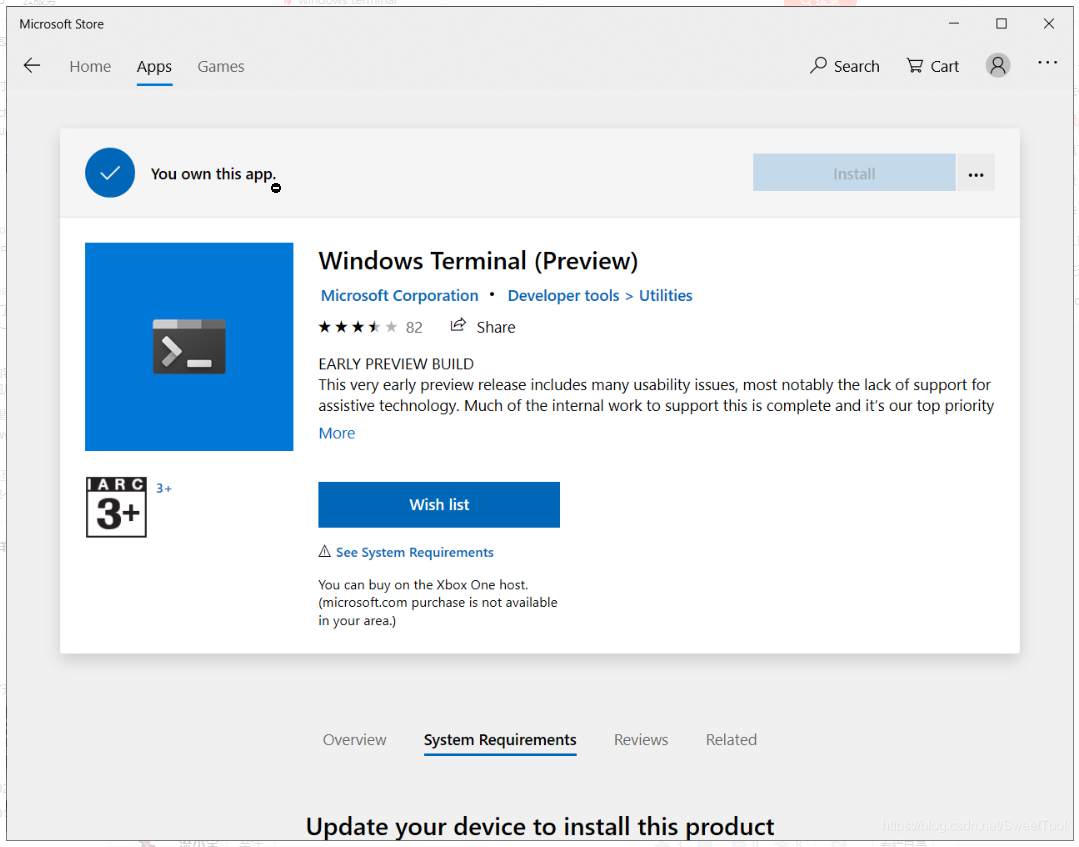Go back to the previous Store page
This screenshot has height=847, width=1079.
click(x=32, y=65)
